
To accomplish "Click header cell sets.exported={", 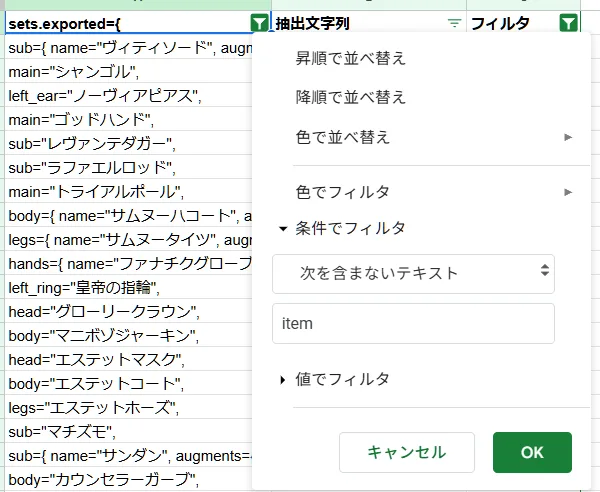I will 138,23.
